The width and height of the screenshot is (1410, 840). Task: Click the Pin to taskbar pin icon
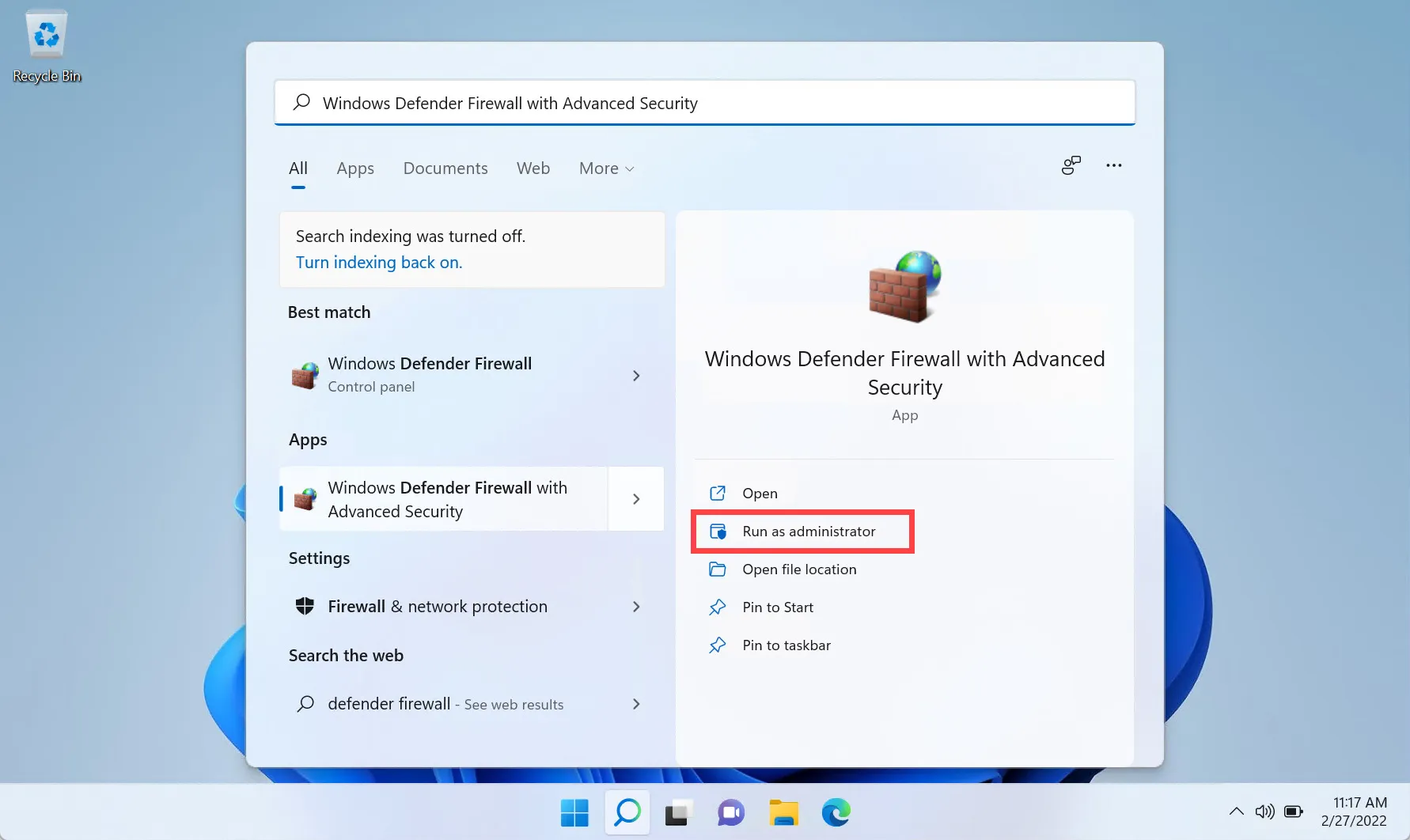(x=718, y=645)
